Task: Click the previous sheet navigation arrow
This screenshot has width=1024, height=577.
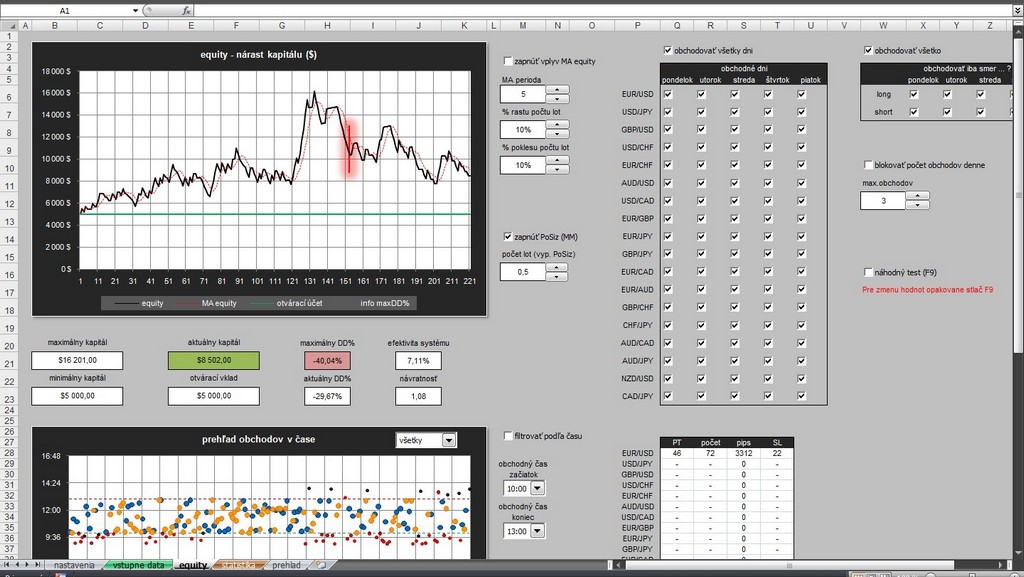Action: tap(18, 565)
